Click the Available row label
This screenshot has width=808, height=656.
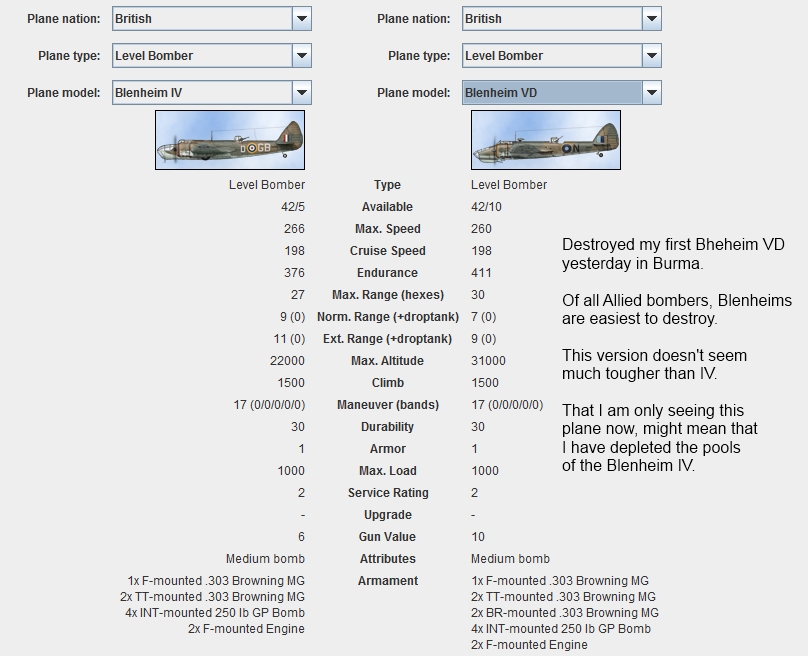pyautogui.click(x=388, y=207)
